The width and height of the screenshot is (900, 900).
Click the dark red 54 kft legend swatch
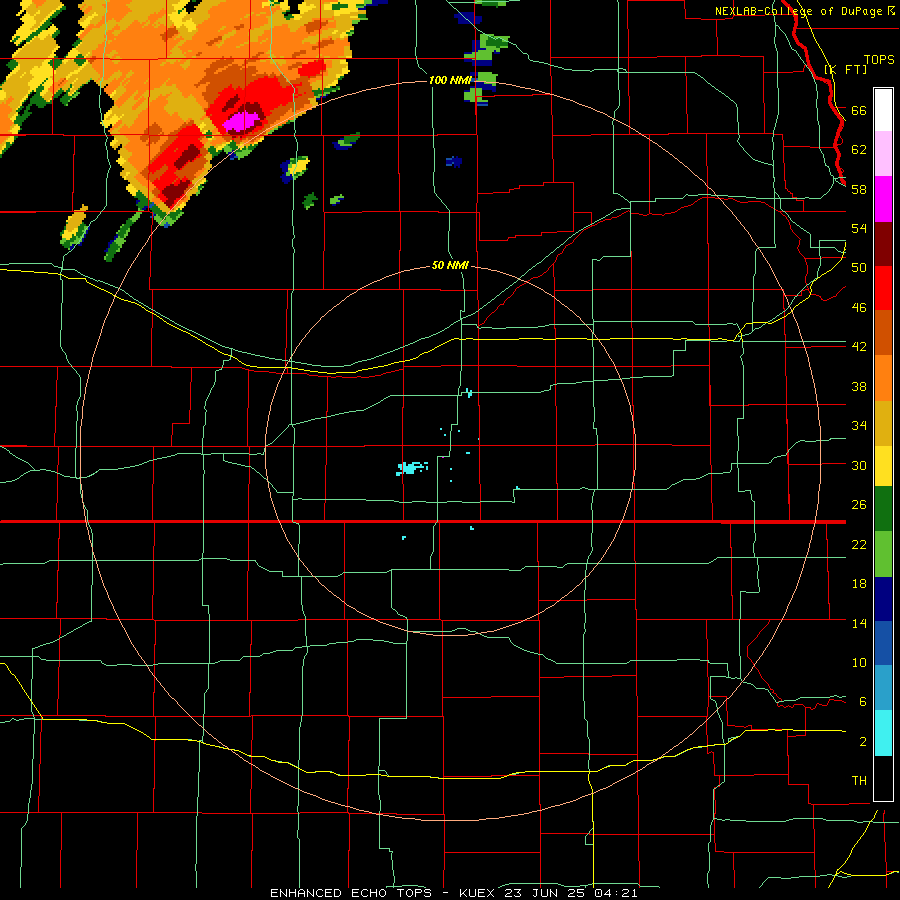[883, 243]
